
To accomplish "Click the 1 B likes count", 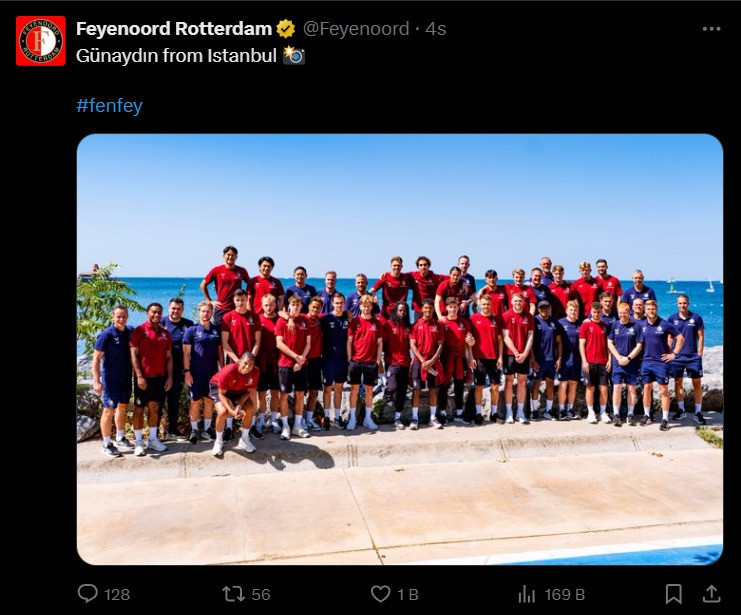I will pos(408,594).
